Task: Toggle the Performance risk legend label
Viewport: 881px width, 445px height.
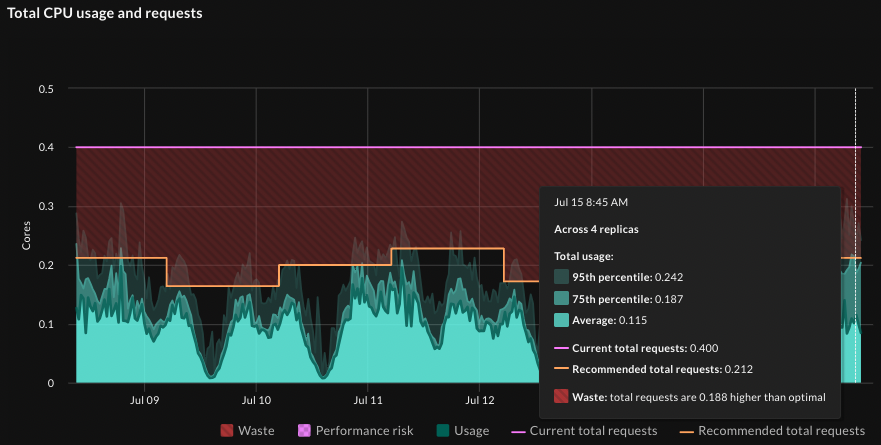Action: 364,431
